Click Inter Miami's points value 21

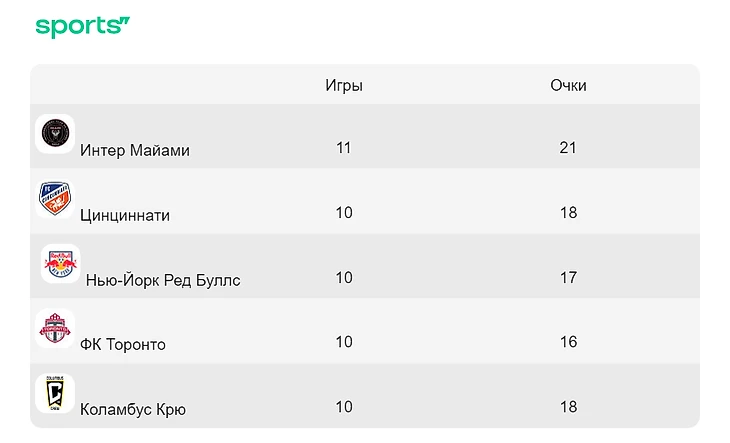(x=568, y=148)
